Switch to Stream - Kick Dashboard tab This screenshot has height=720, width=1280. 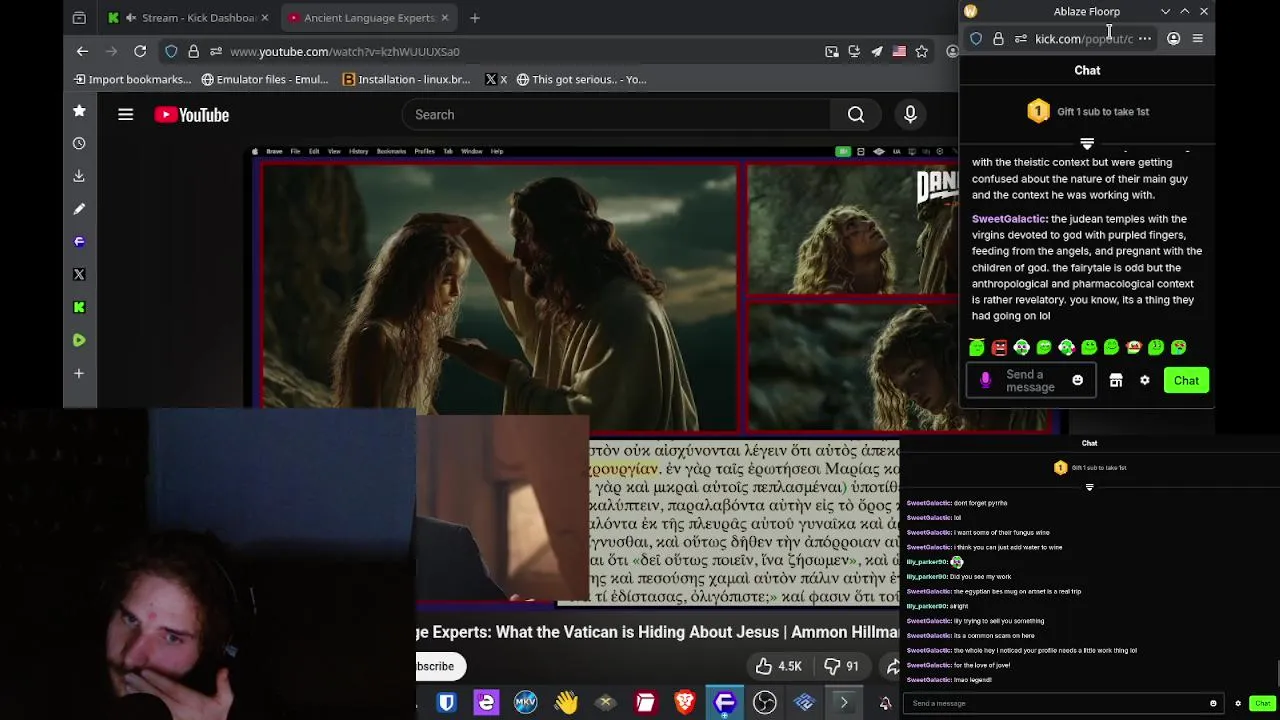click(188, 17)
